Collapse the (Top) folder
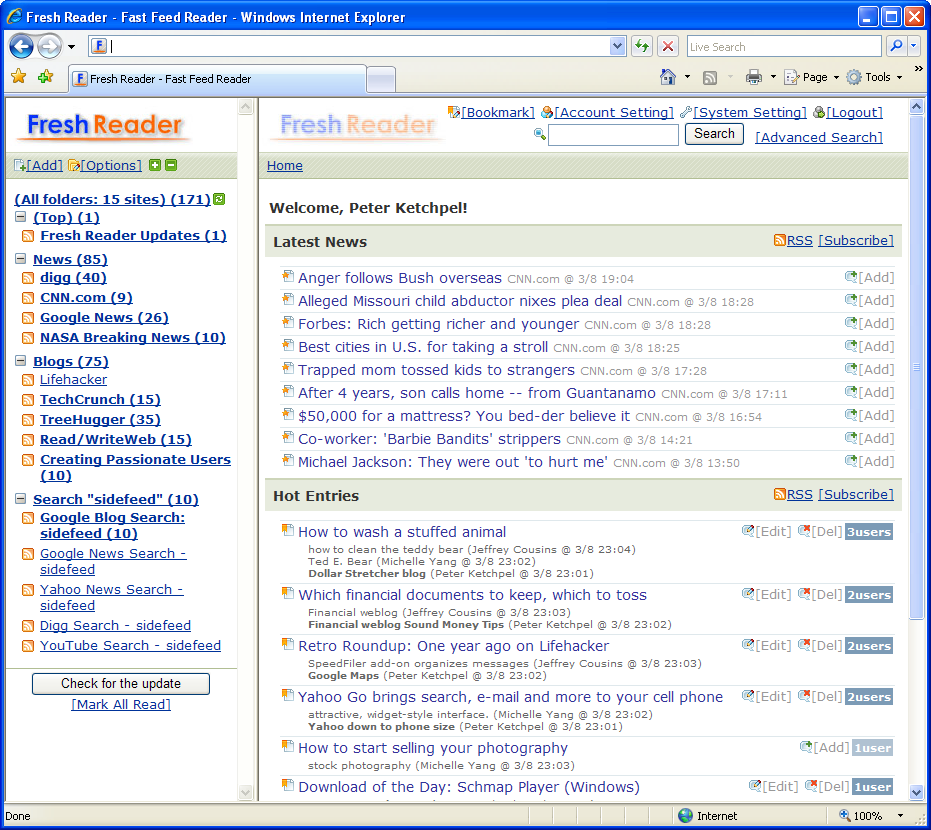The width and height of the screenshot is (931, 830). [21, 217]
